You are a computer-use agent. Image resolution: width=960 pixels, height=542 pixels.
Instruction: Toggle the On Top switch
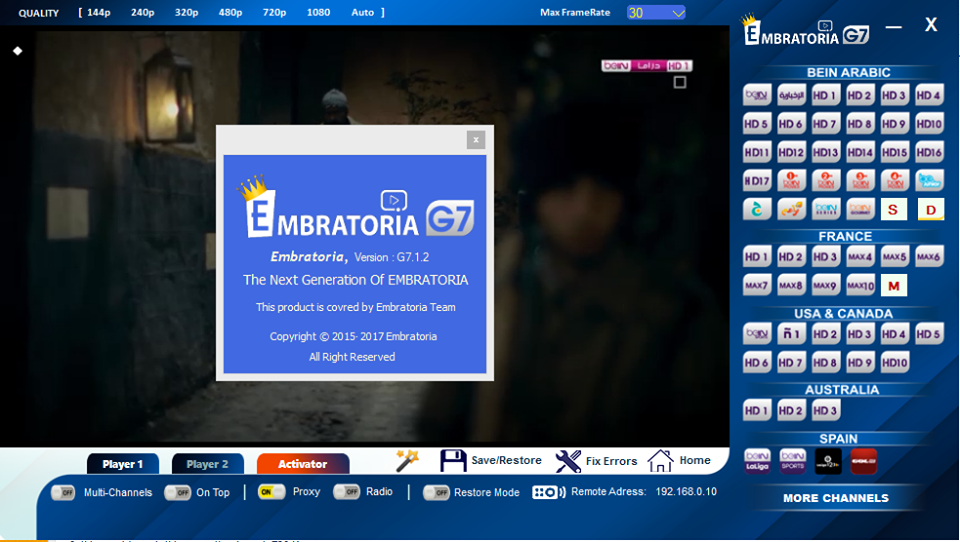click(x=178, y=492)
